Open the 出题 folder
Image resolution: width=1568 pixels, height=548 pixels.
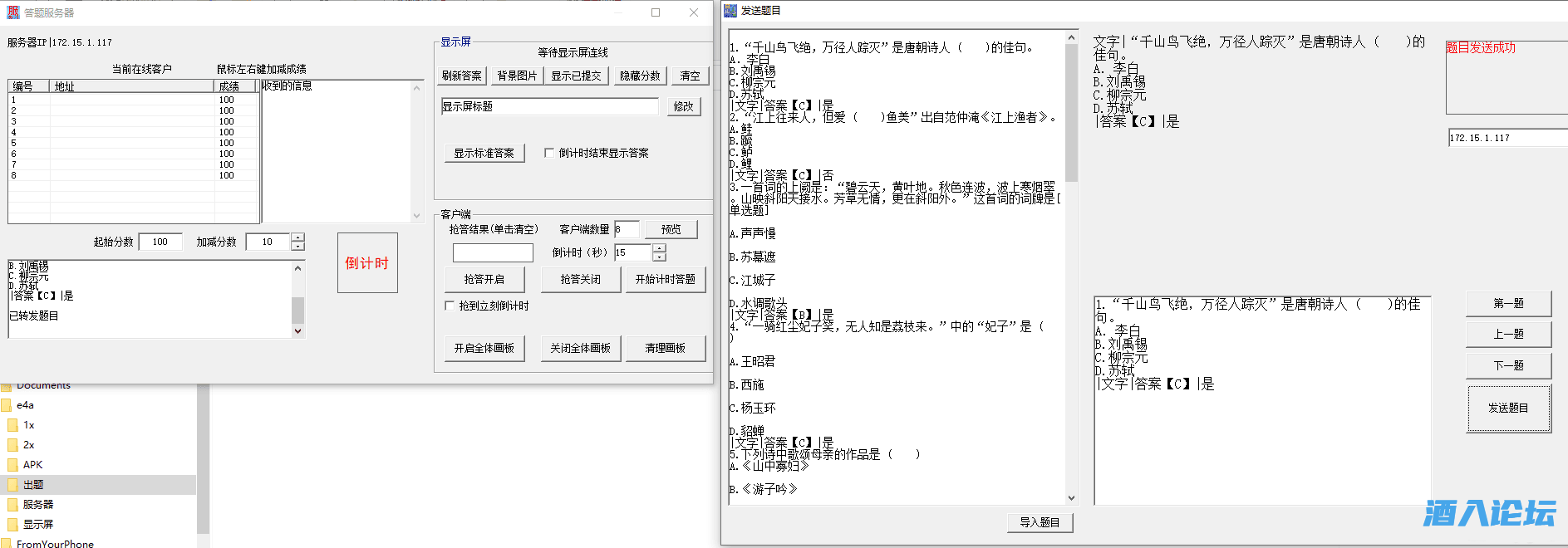tap(33, 485)
